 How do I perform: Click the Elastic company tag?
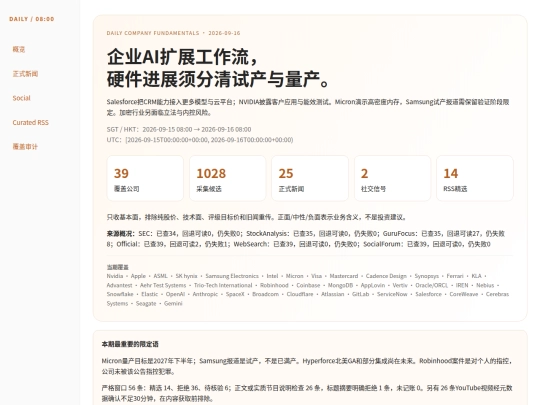point(149,294)
